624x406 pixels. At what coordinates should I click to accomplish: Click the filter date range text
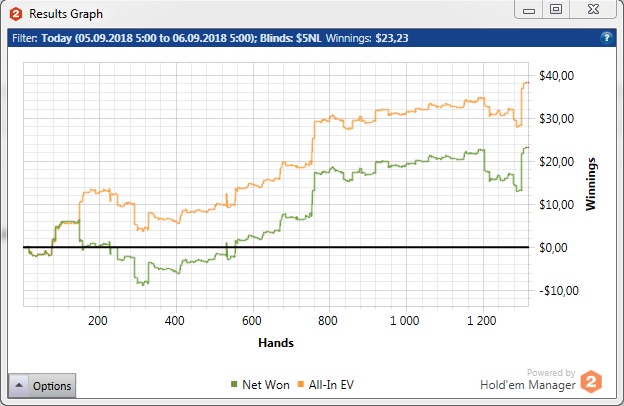click(x=149, y=38)
